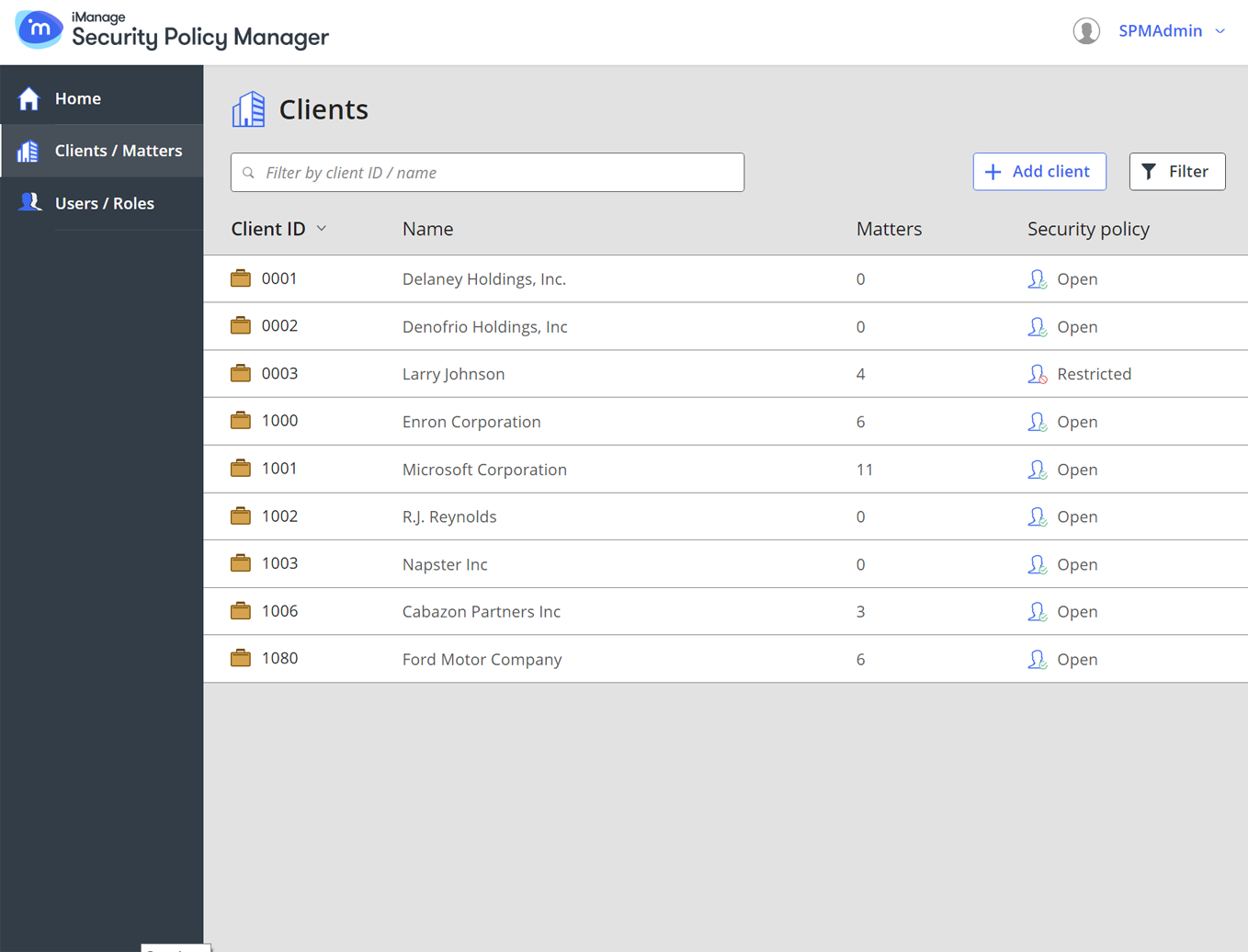Viewport: 1248px width, 952px height.
Task: Click briefcase icon for client 1080
Action: (x=241, y=659)
